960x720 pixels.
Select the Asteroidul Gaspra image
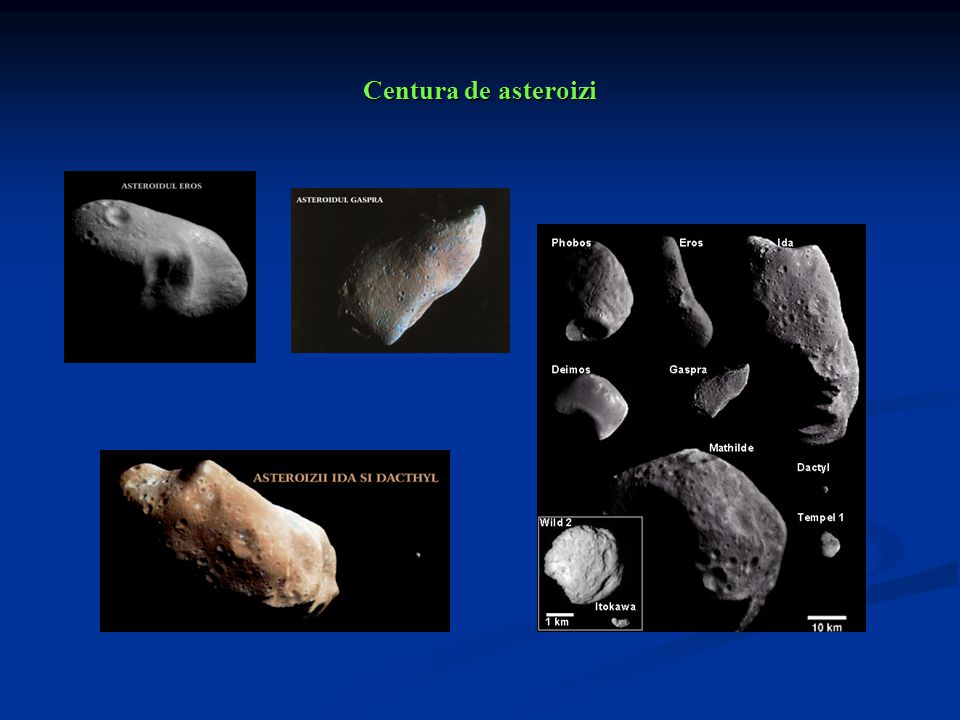(400, 270)
